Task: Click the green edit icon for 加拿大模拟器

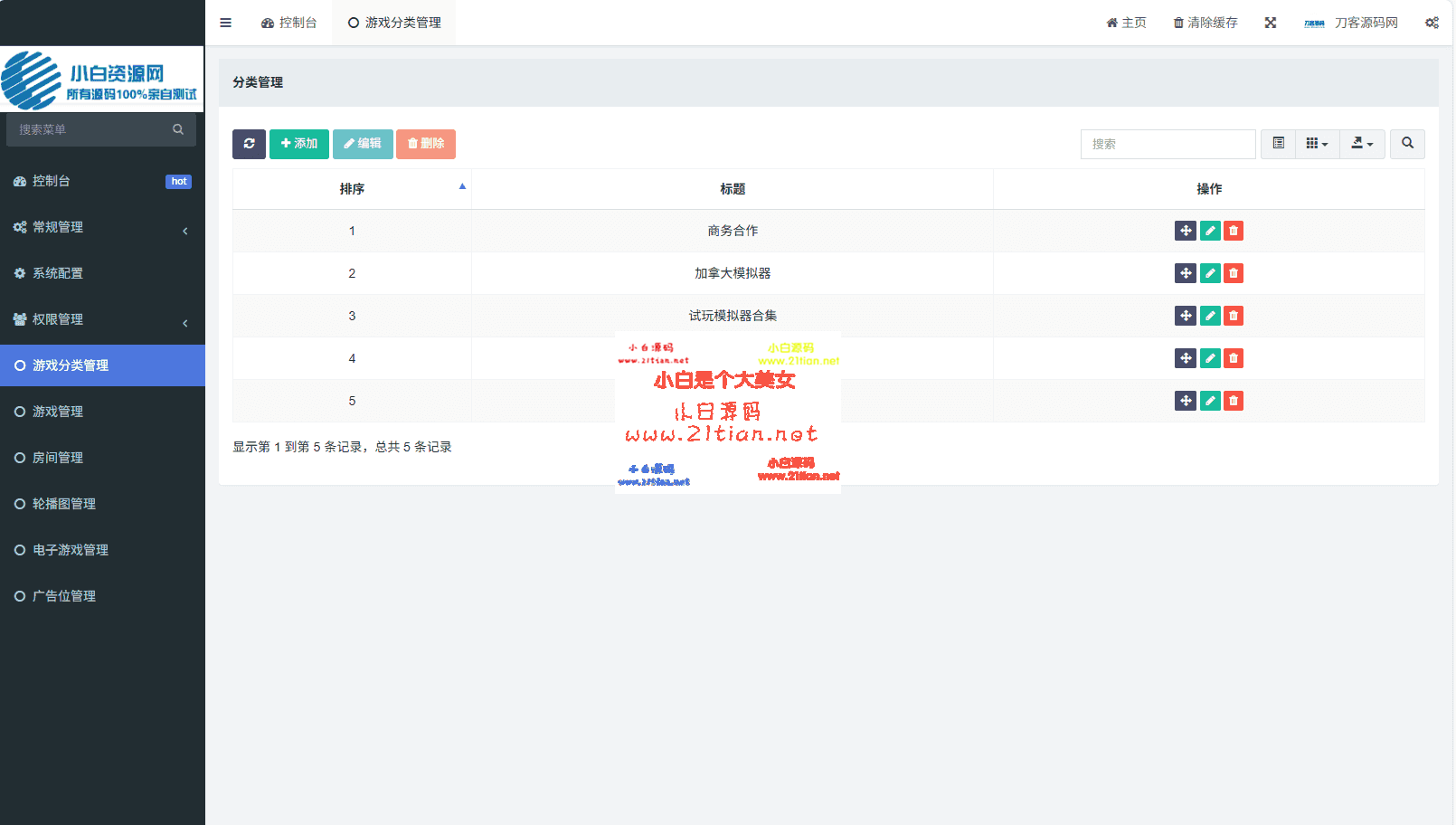Action: 1210,273
